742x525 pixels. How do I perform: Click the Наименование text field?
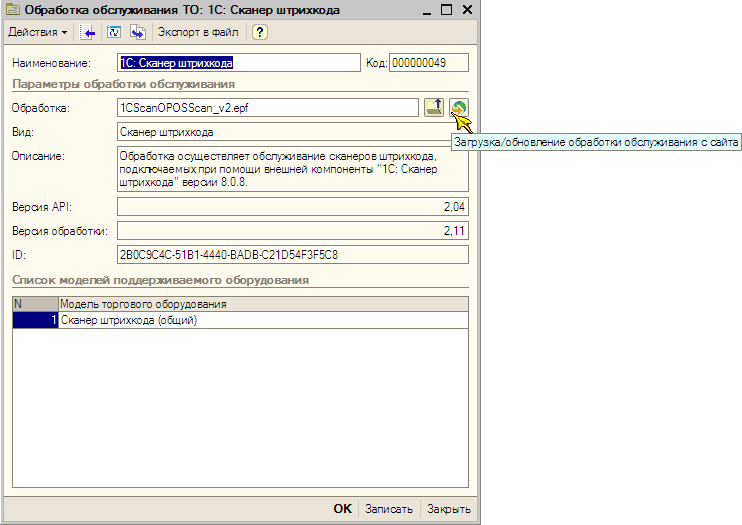pos(237,63)
